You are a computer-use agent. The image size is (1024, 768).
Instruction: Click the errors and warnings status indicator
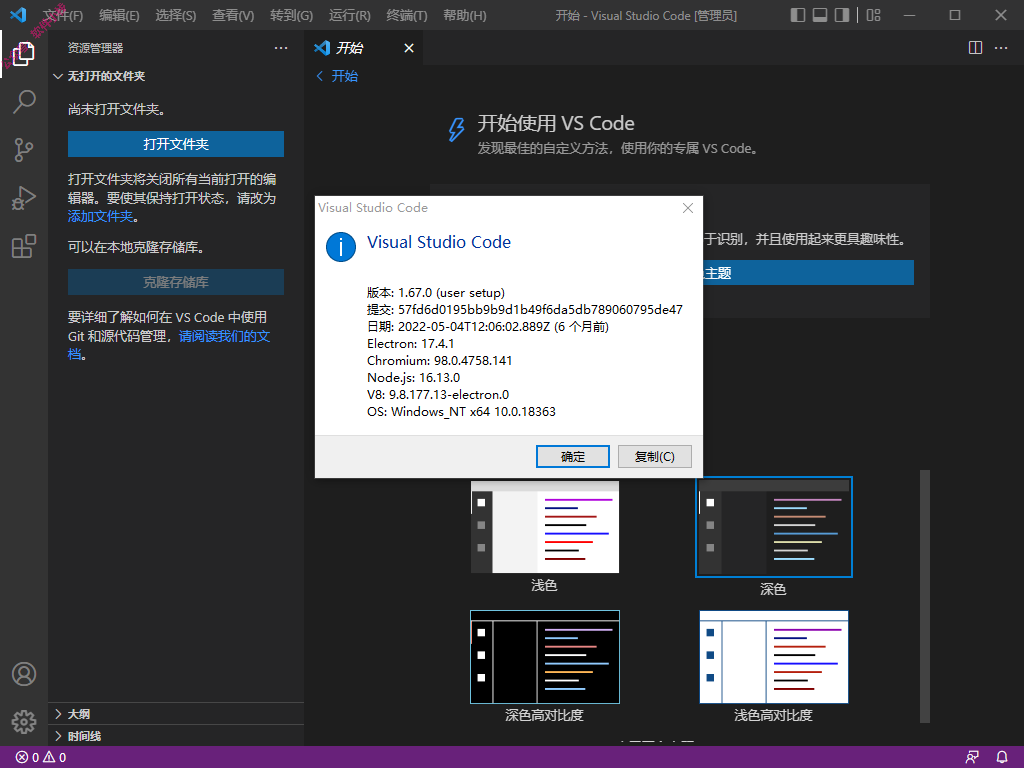coord(41,758)
